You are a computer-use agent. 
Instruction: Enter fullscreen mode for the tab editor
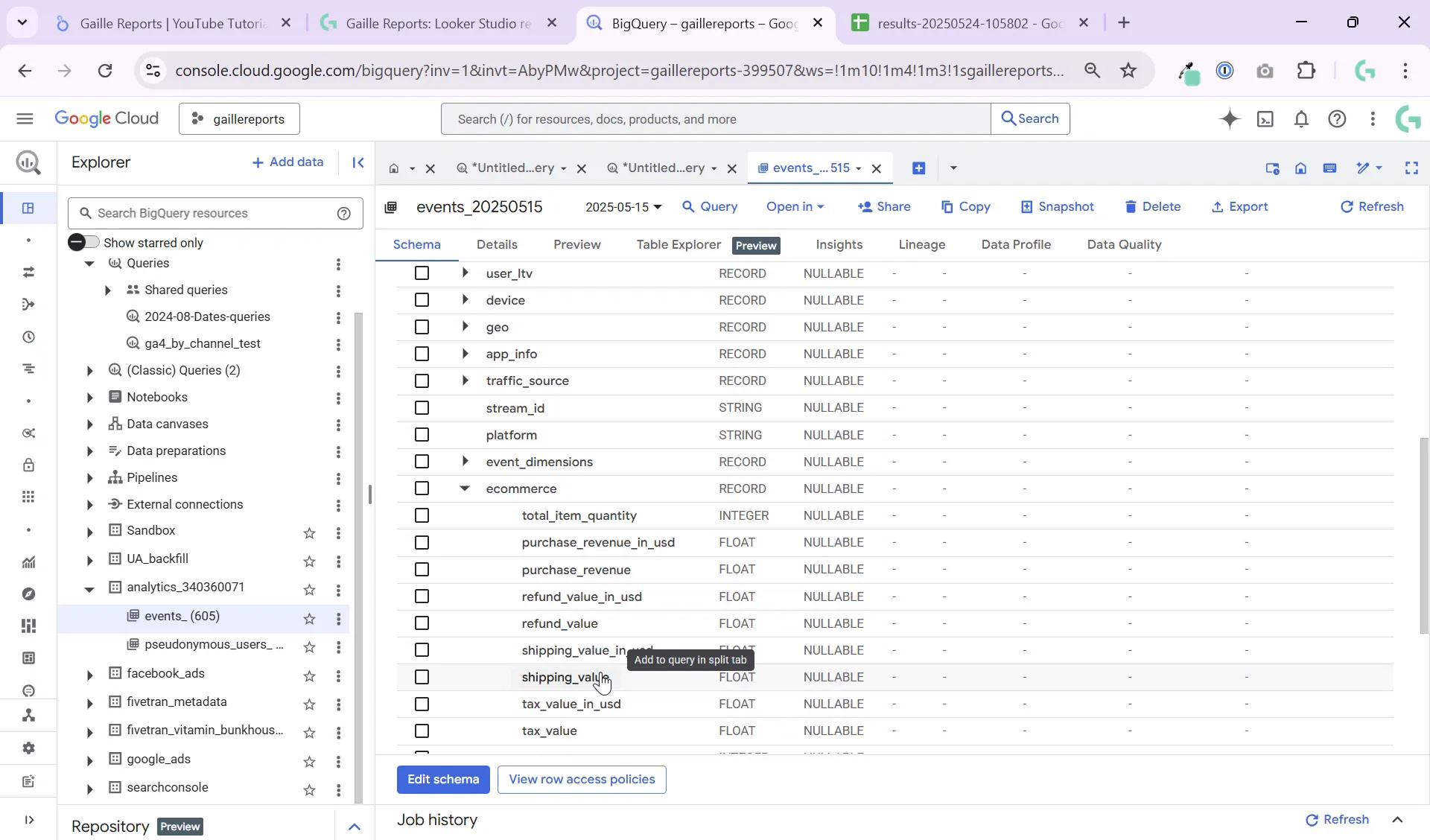point(1413,168)
